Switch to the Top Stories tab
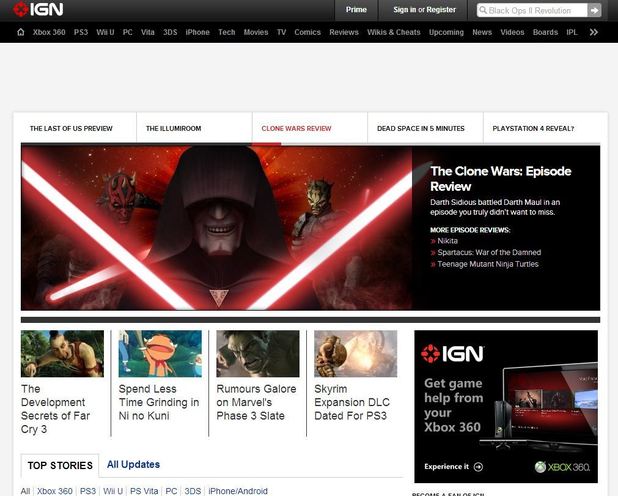 click(x=60, y=466)
